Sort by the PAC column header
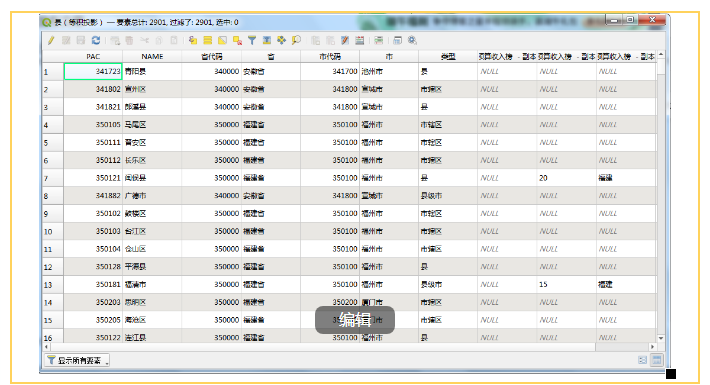 [x=93, y=57]
